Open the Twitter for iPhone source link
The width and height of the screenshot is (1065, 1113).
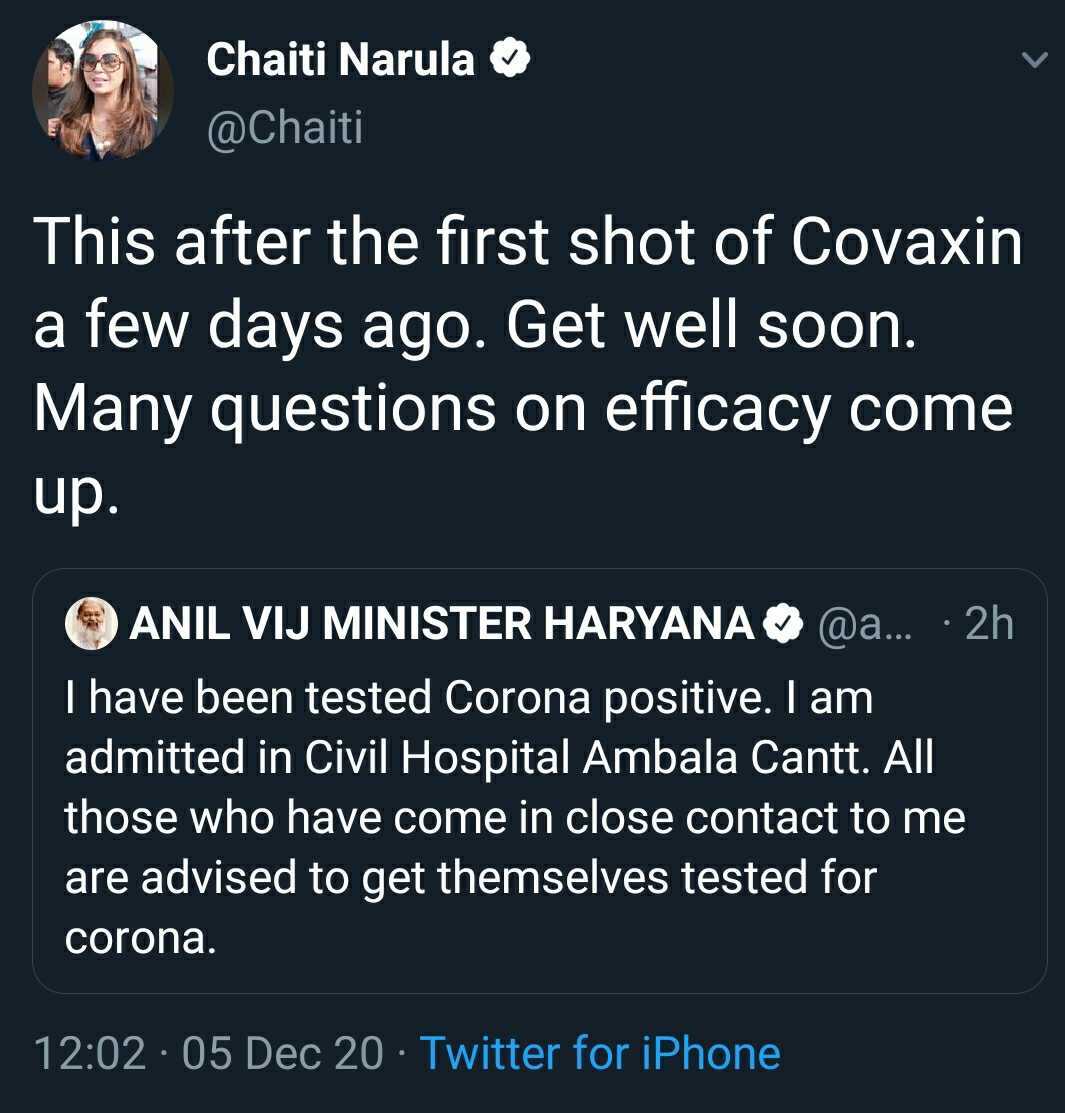599,1053
